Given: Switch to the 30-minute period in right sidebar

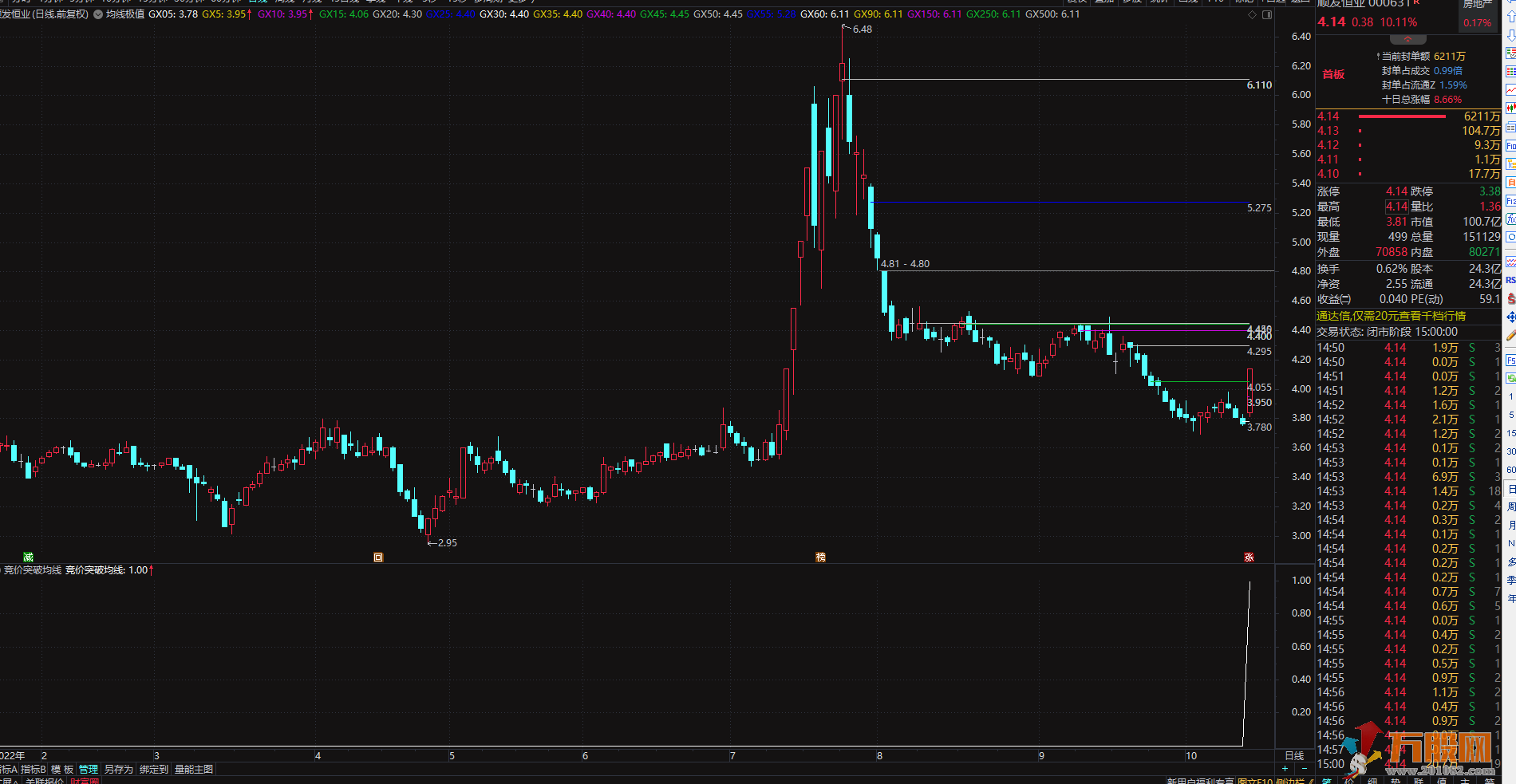Looking at the screenshot, I should [x=1510, y=451].
